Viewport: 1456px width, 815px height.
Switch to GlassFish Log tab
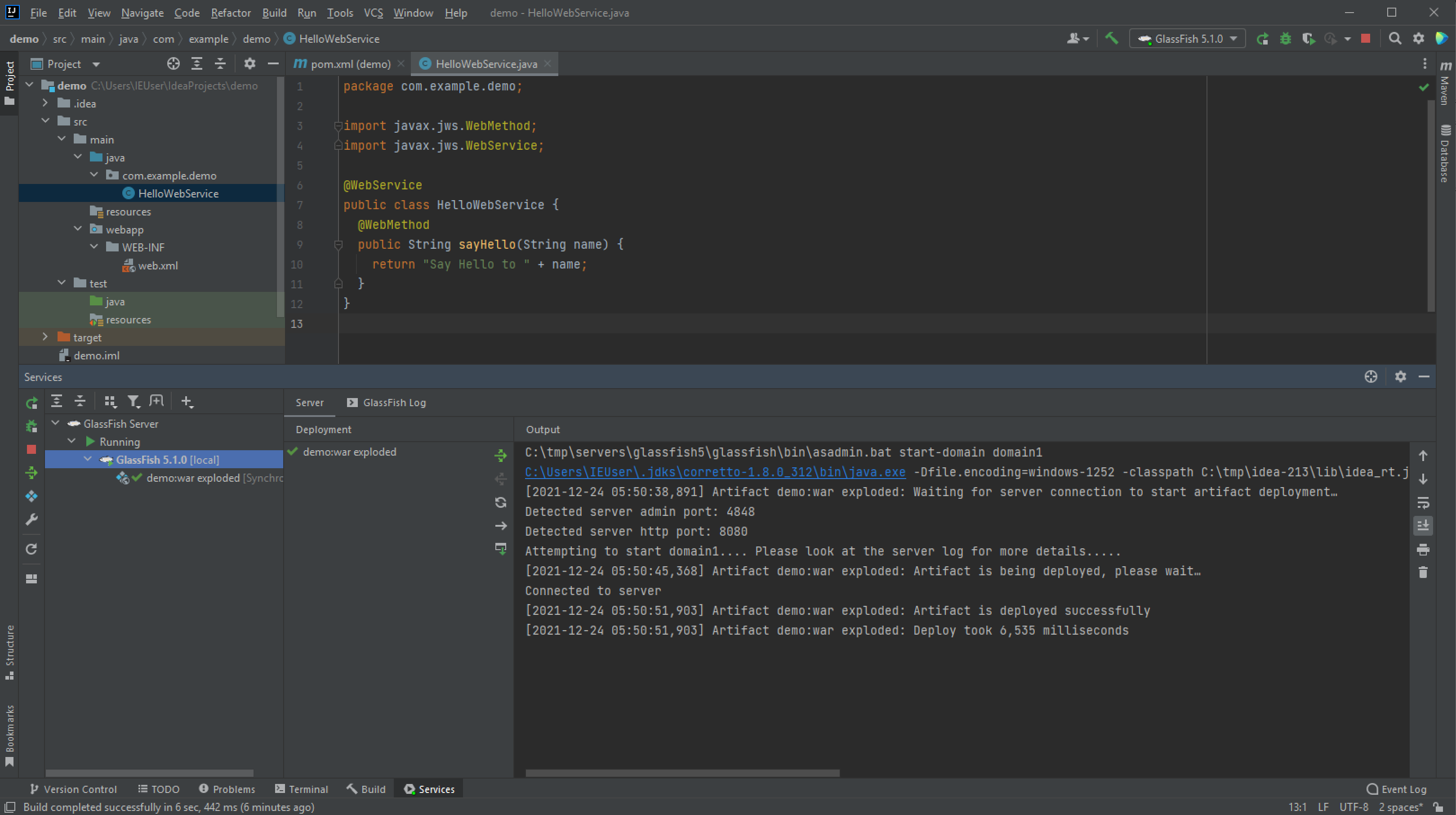[x=387, y=402]
